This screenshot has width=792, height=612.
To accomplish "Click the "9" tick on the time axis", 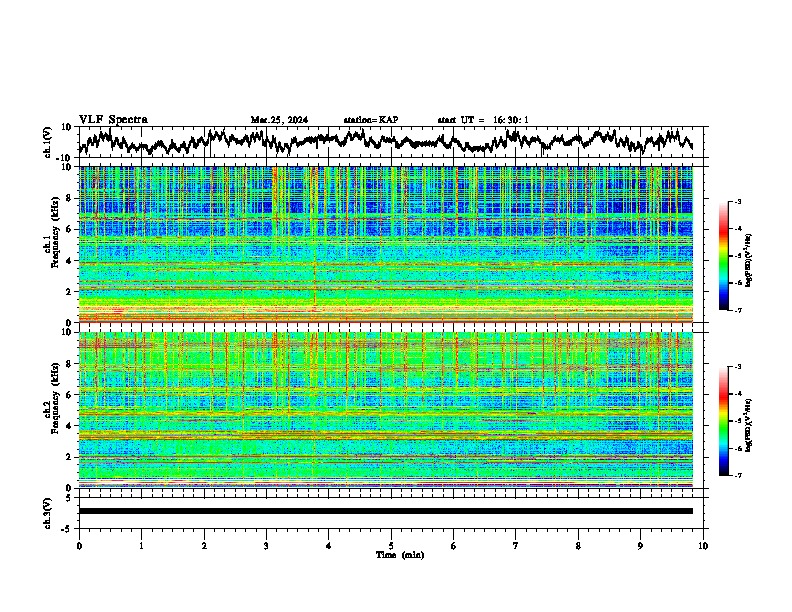I will pos(640,546).
